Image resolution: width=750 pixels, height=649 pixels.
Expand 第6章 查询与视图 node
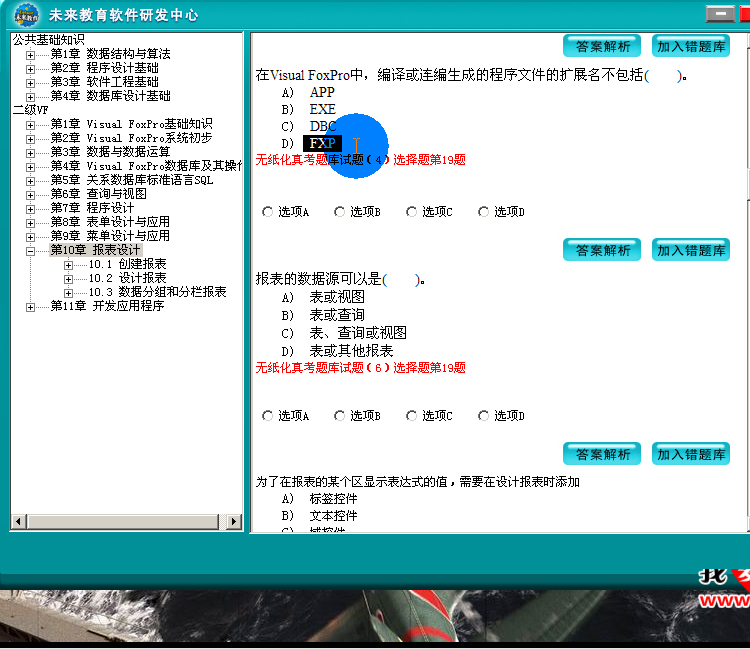coord(30,195)
